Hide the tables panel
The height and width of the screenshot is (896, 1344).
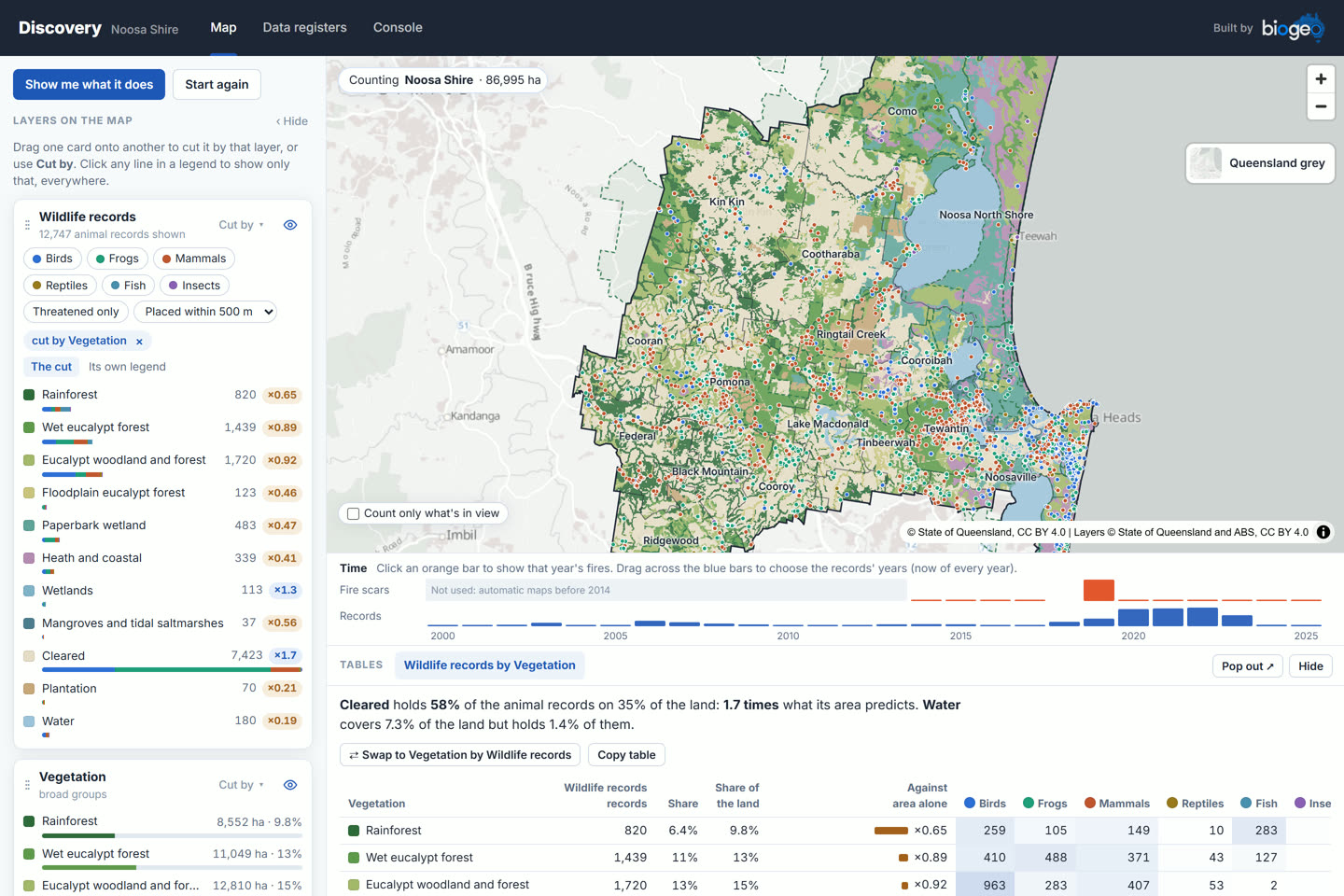coord(1310,666)
